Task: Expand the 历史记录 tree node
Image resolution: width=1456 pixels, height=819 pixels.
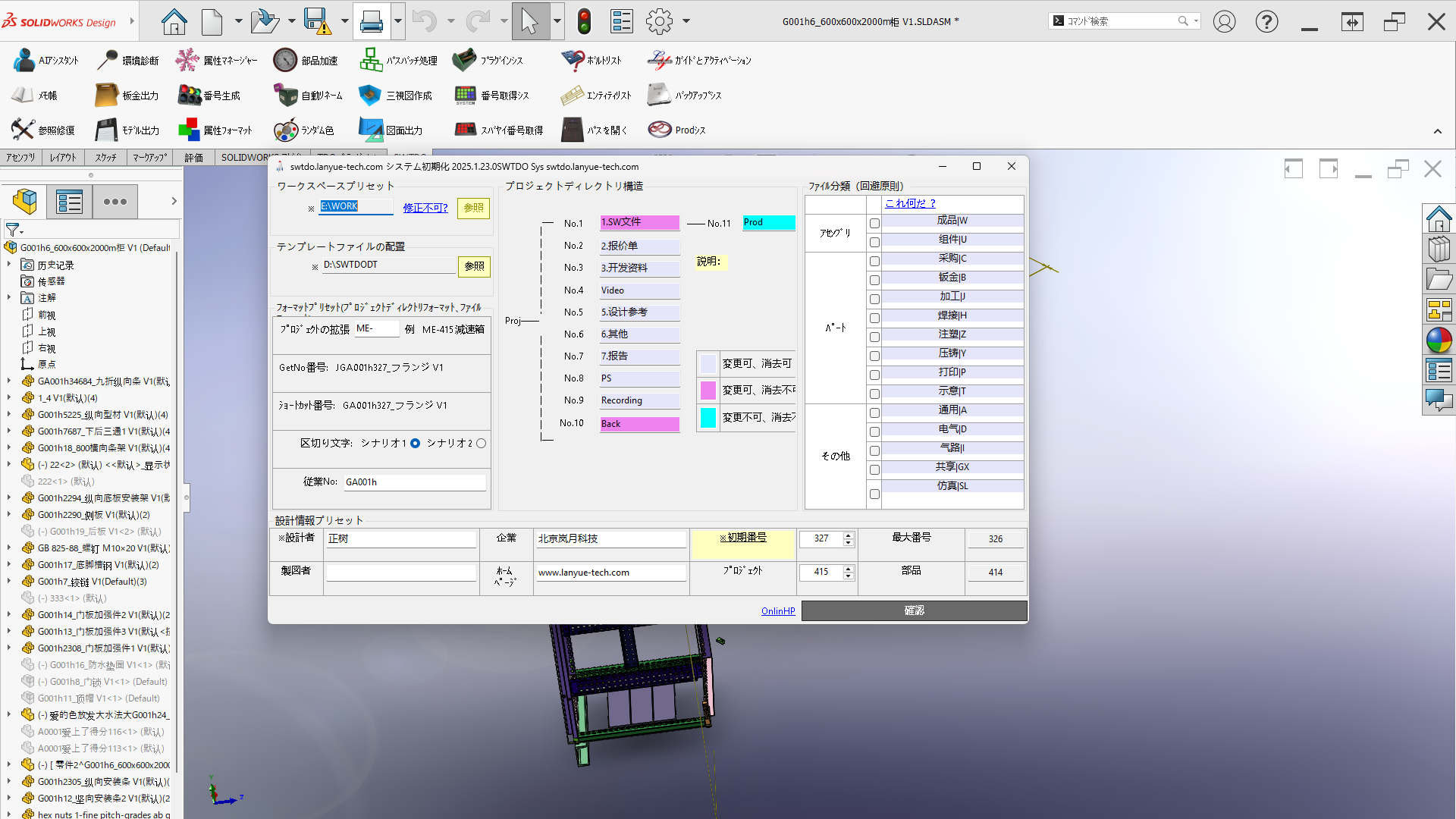Action: point(9,265)
